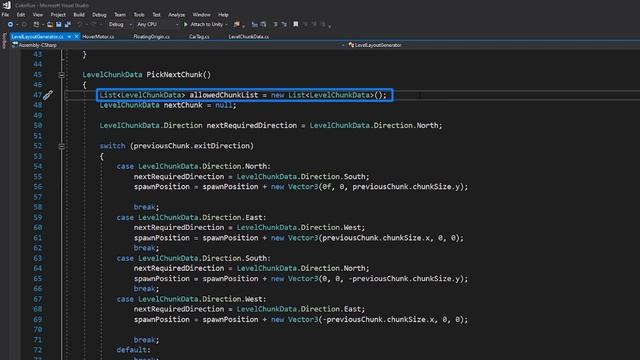Open the Debug configuration dropdown

coord(120,24)
